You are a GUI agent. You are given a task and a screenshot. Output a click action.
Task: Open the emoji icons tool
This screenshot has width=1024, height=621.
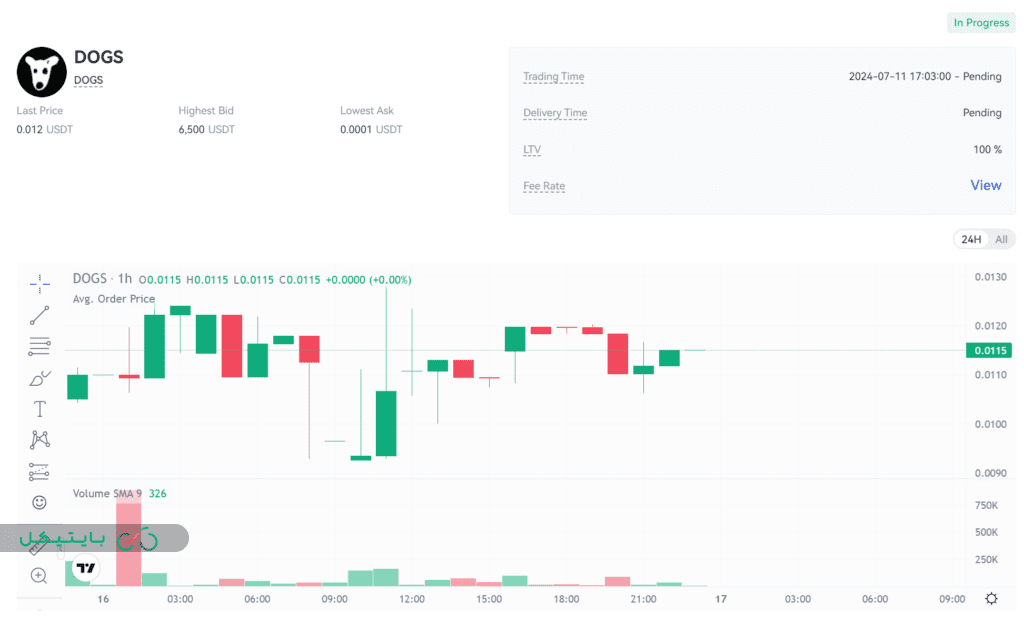[x=39, y=502]
